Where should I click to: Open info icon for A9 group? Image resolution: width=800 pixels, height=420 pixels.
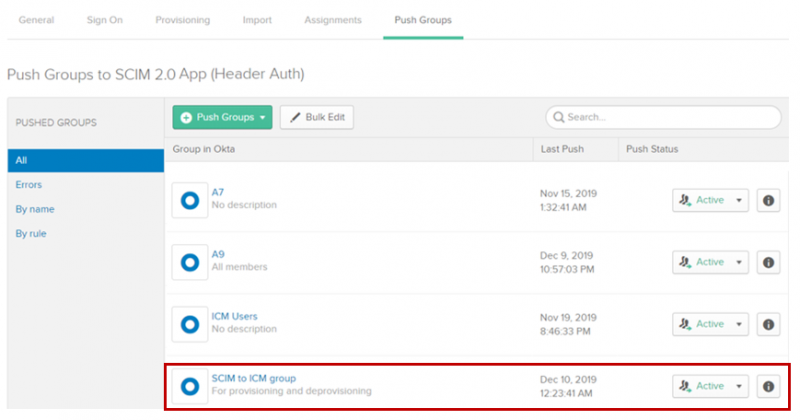coord(768,262)
